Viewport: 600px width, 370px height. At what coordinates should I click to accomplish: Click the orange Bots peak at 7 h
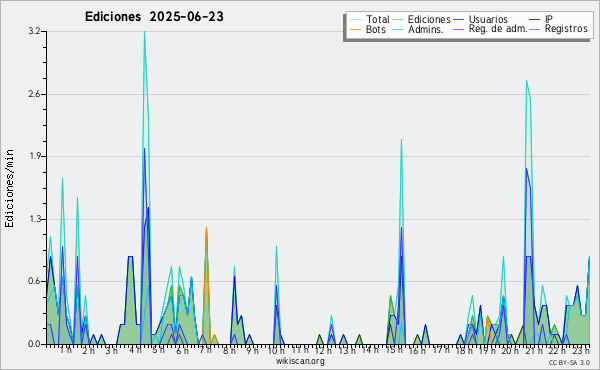(x=206, y=228)
